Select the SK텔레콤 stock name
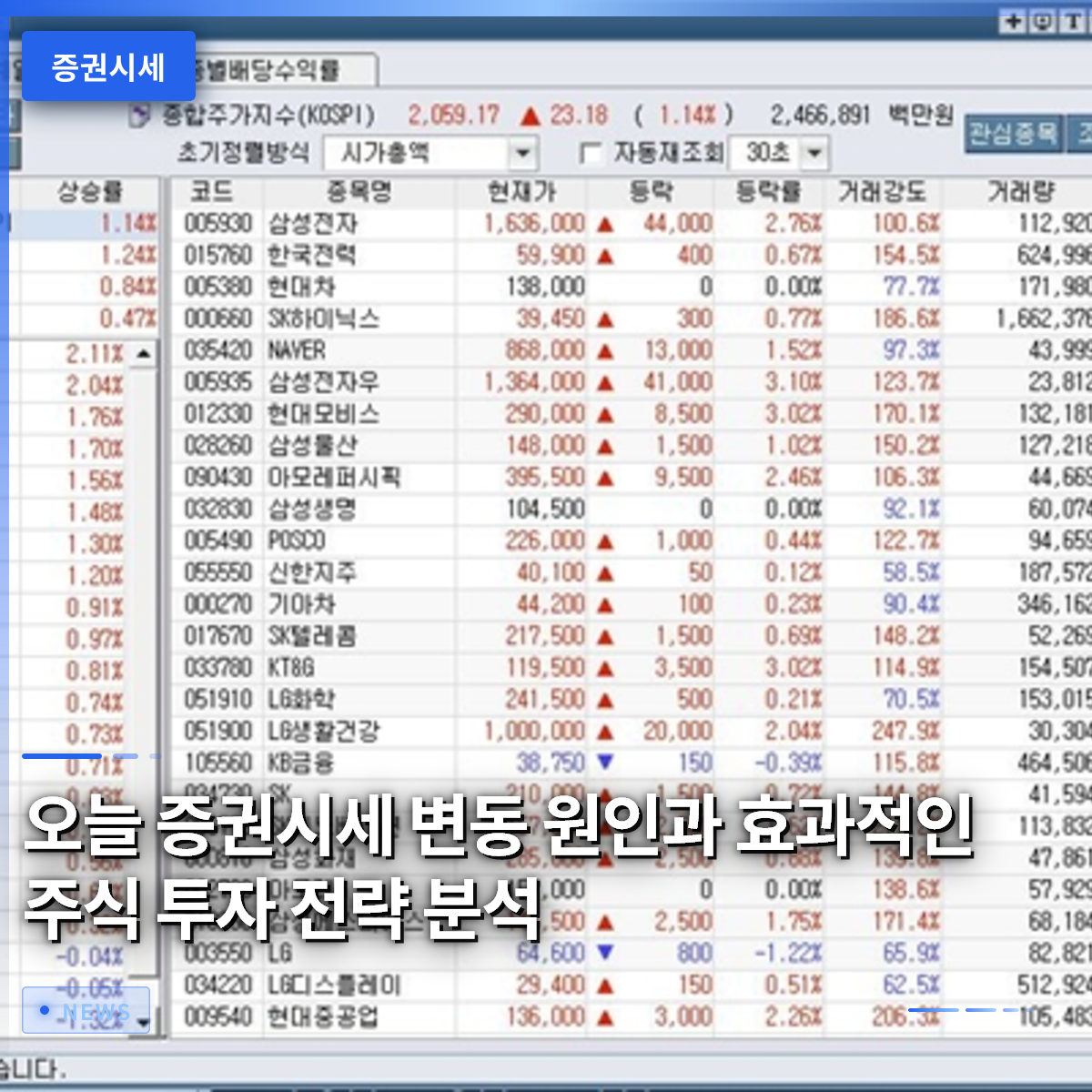The image size is (1092, 1092). pyautogui.click(x=312, y=636)
